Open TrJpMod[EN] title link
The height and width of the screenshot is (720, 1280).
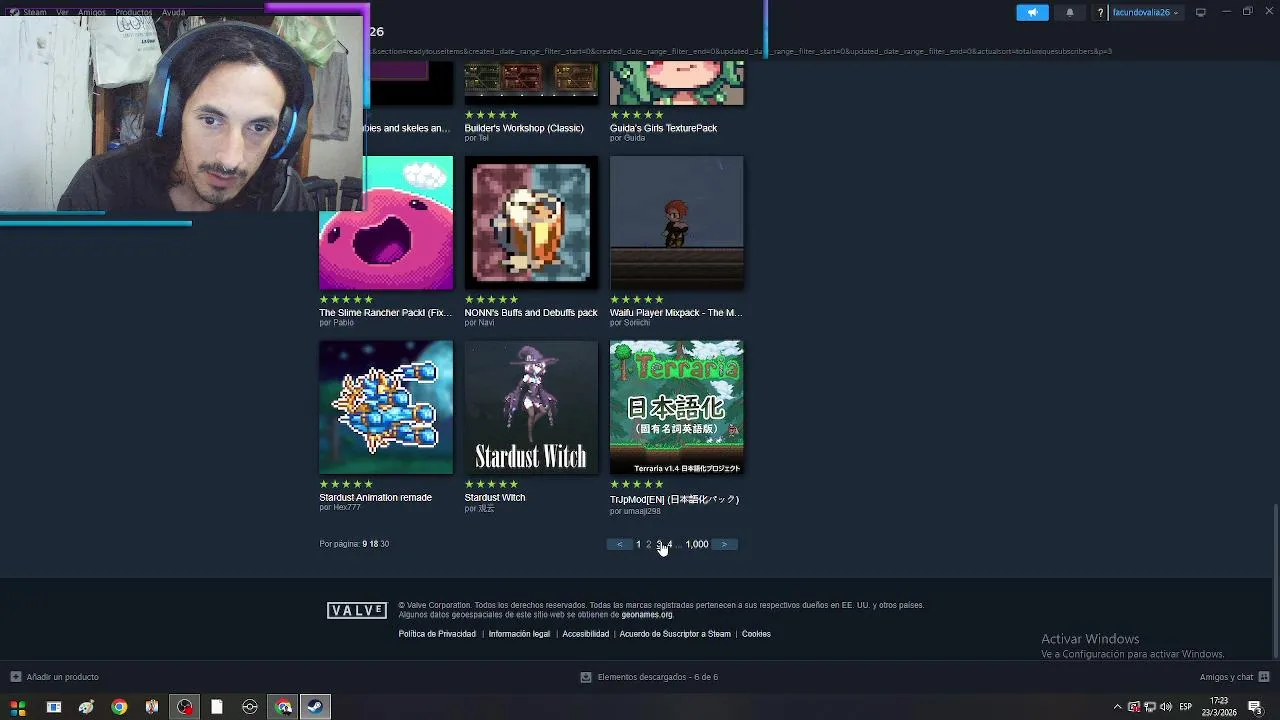pos(674,499)
